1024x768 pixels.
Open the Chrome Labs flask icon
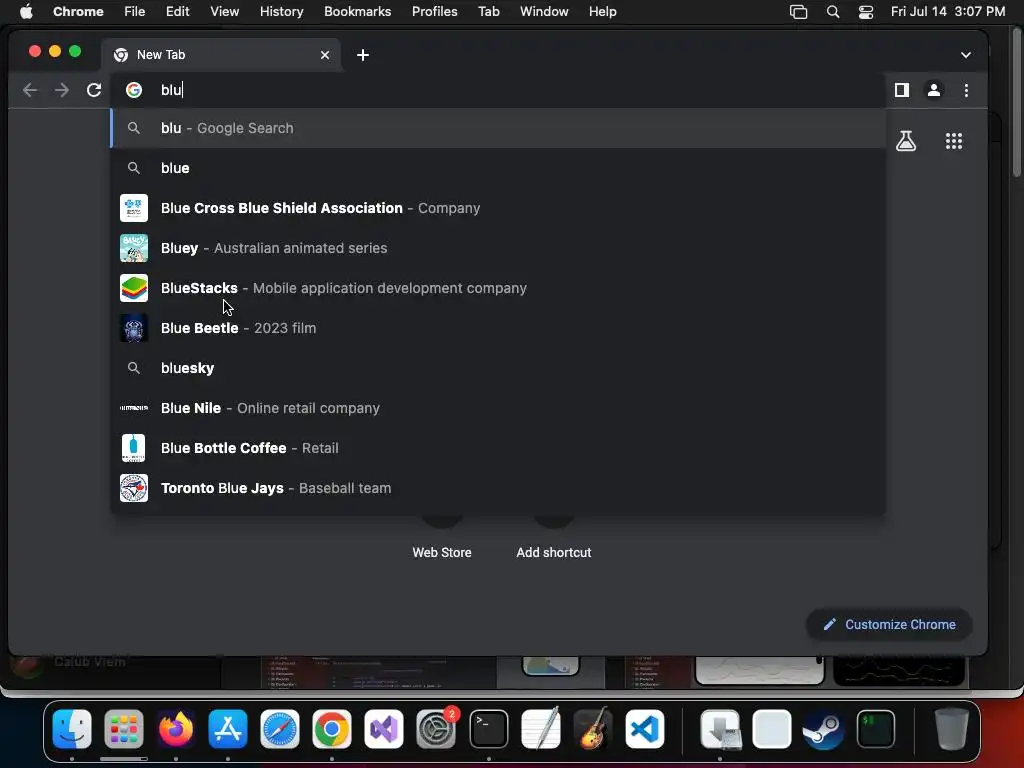[906, 141]
